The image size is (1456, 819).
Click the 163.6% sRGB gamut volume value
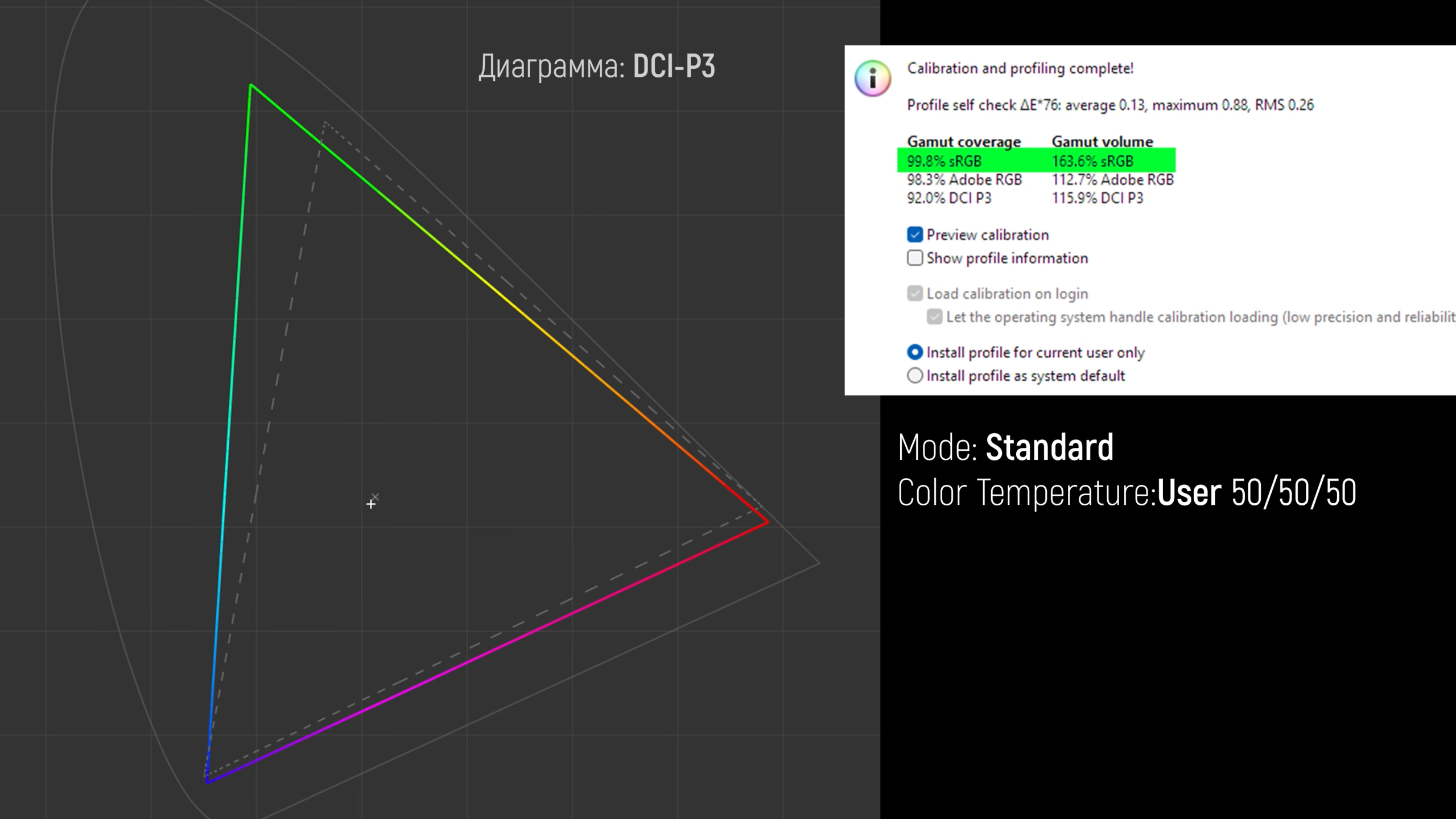tap(1092, 161)
